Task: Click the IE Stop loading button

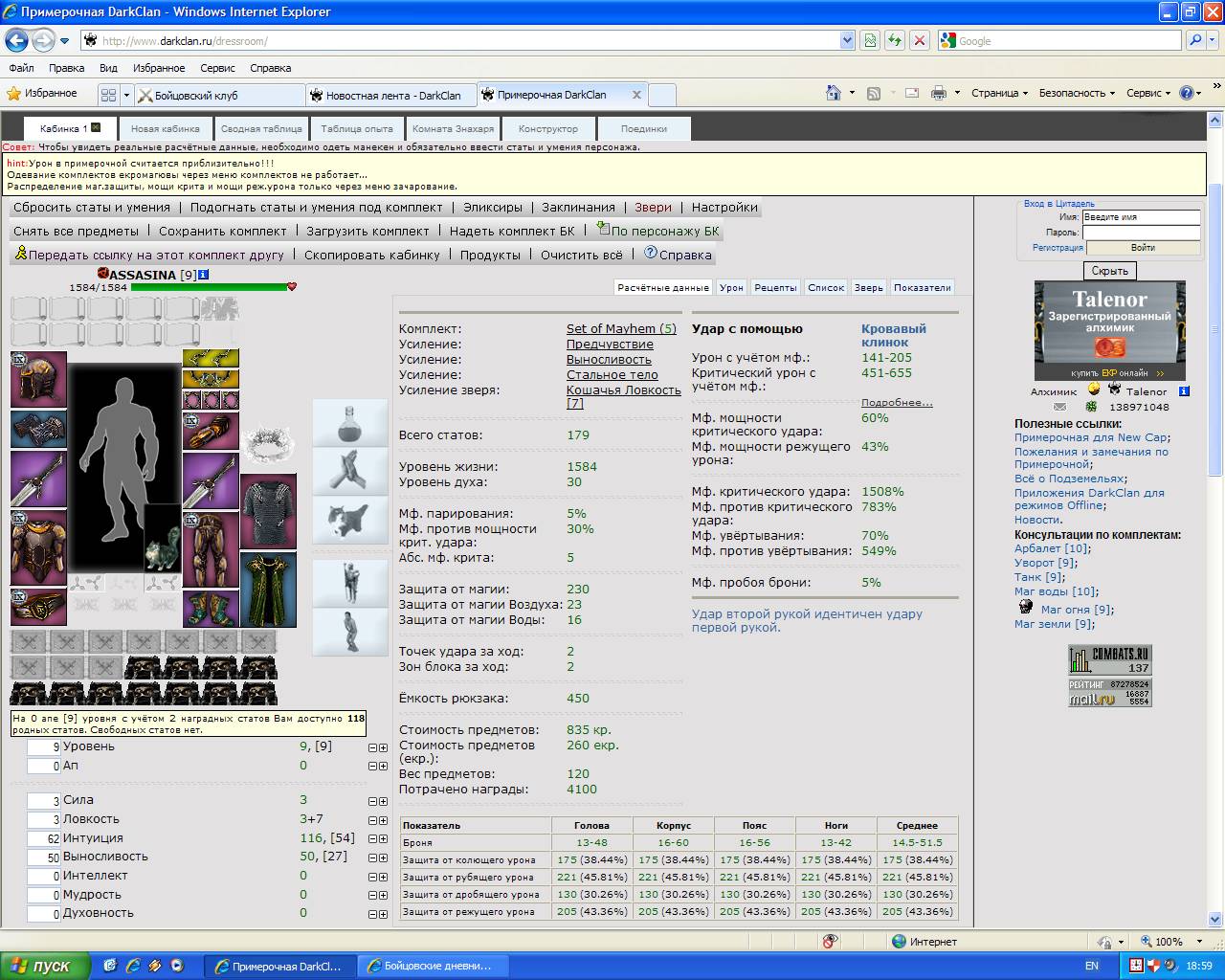Action: 919,40
